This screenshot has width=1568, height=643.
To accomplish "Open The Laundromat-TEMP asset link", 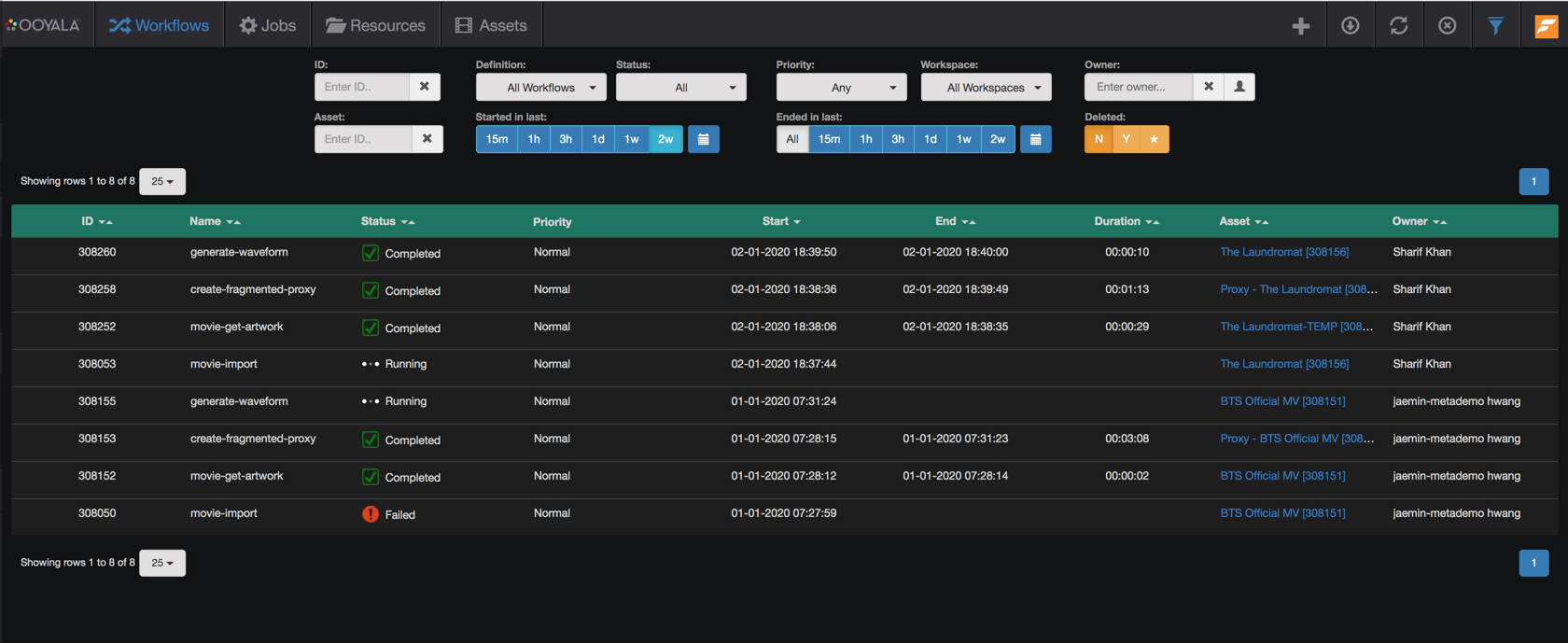I will click(x=1295, y=327).
